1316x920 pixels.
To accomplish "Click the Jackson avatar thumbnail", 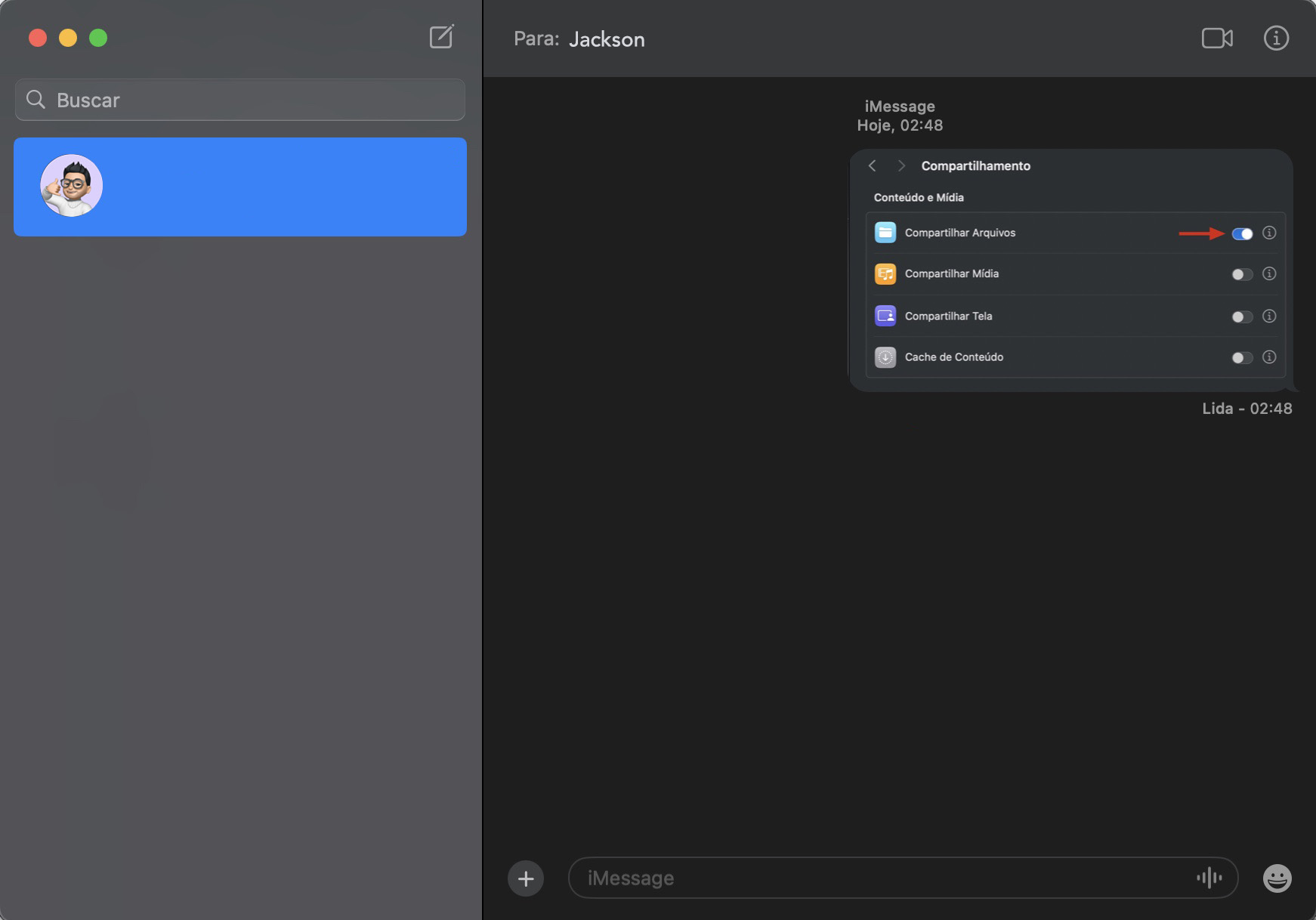I will pyautogui.click(x=71, y=185).
